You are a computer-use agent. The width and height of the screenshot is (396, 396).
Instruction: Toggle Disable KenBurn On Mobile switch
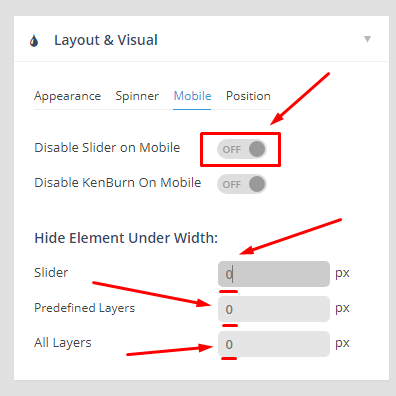coord(242,184)
